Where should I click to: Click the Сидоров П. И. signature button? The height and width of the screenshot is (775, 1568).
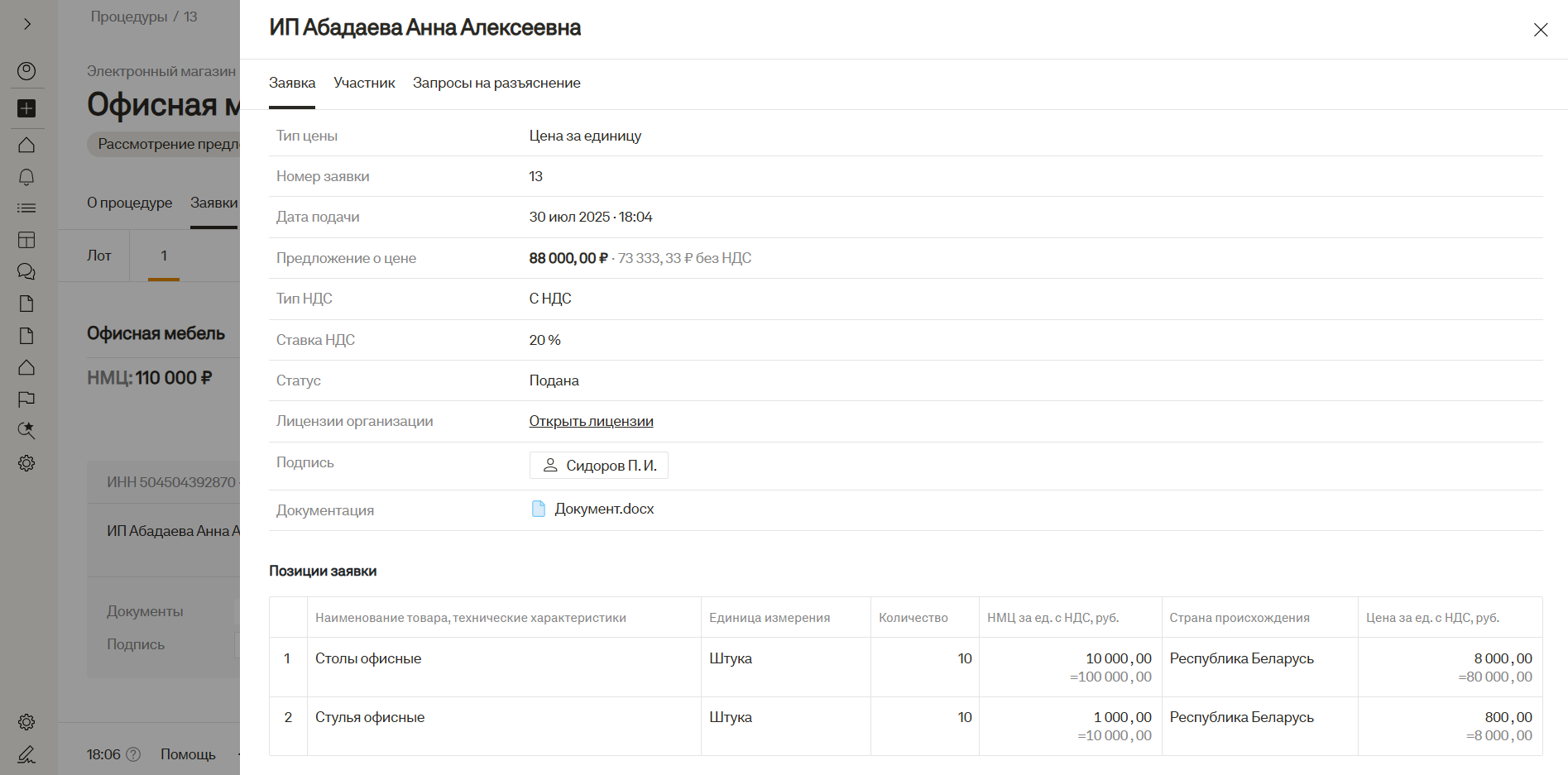click(599, 466)
